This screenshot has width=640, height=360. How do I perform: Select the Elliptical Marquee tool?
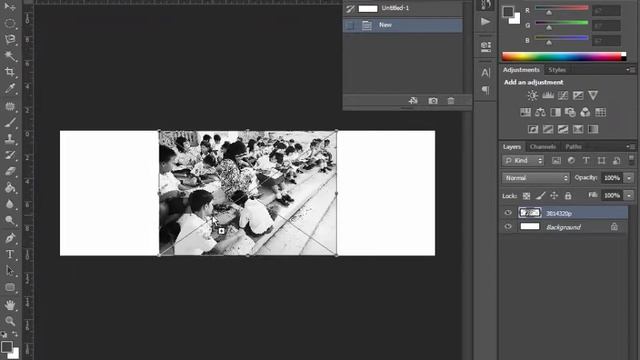(x=10, y=23)
